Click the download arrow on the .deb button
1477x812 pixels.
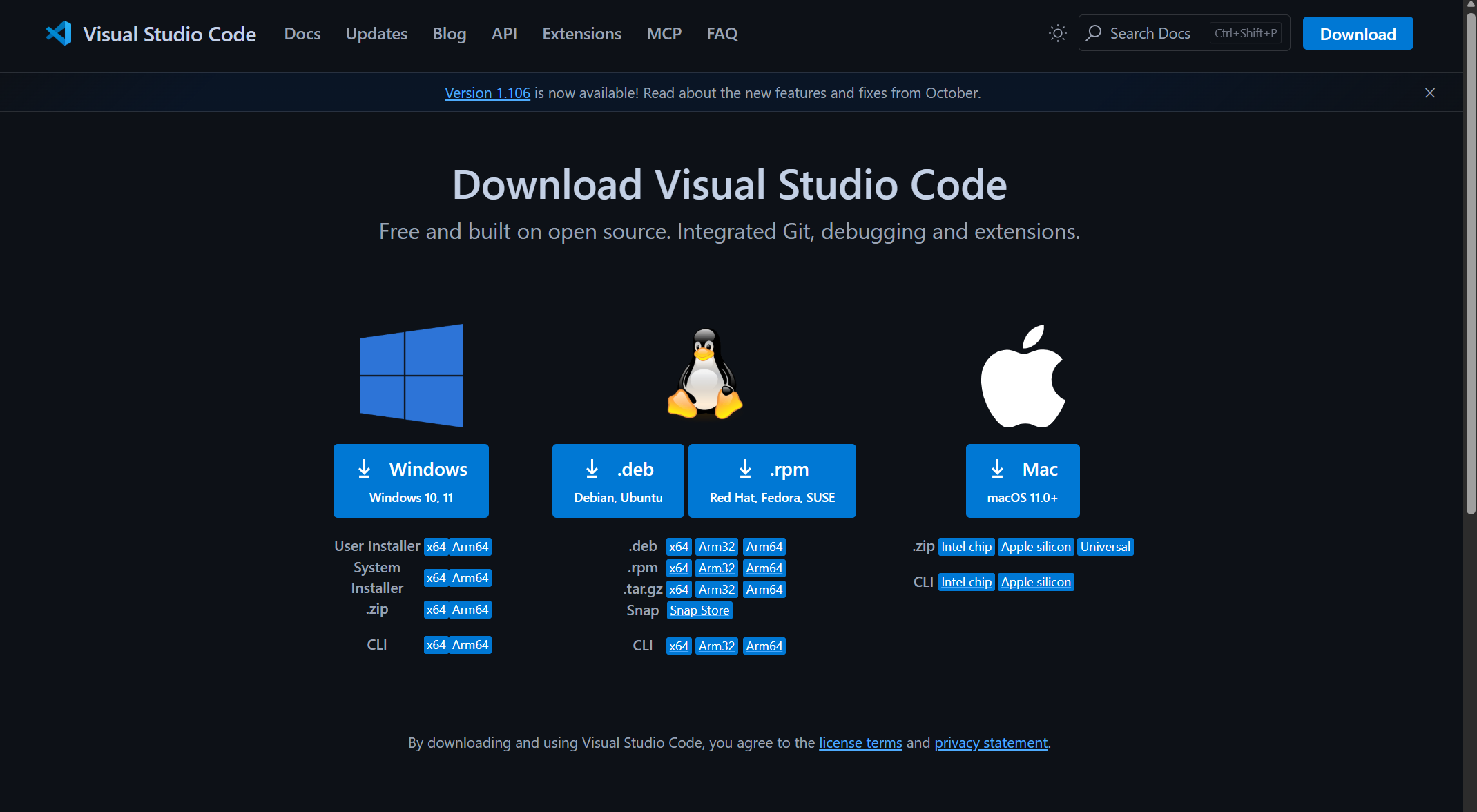tap(592, 469)
